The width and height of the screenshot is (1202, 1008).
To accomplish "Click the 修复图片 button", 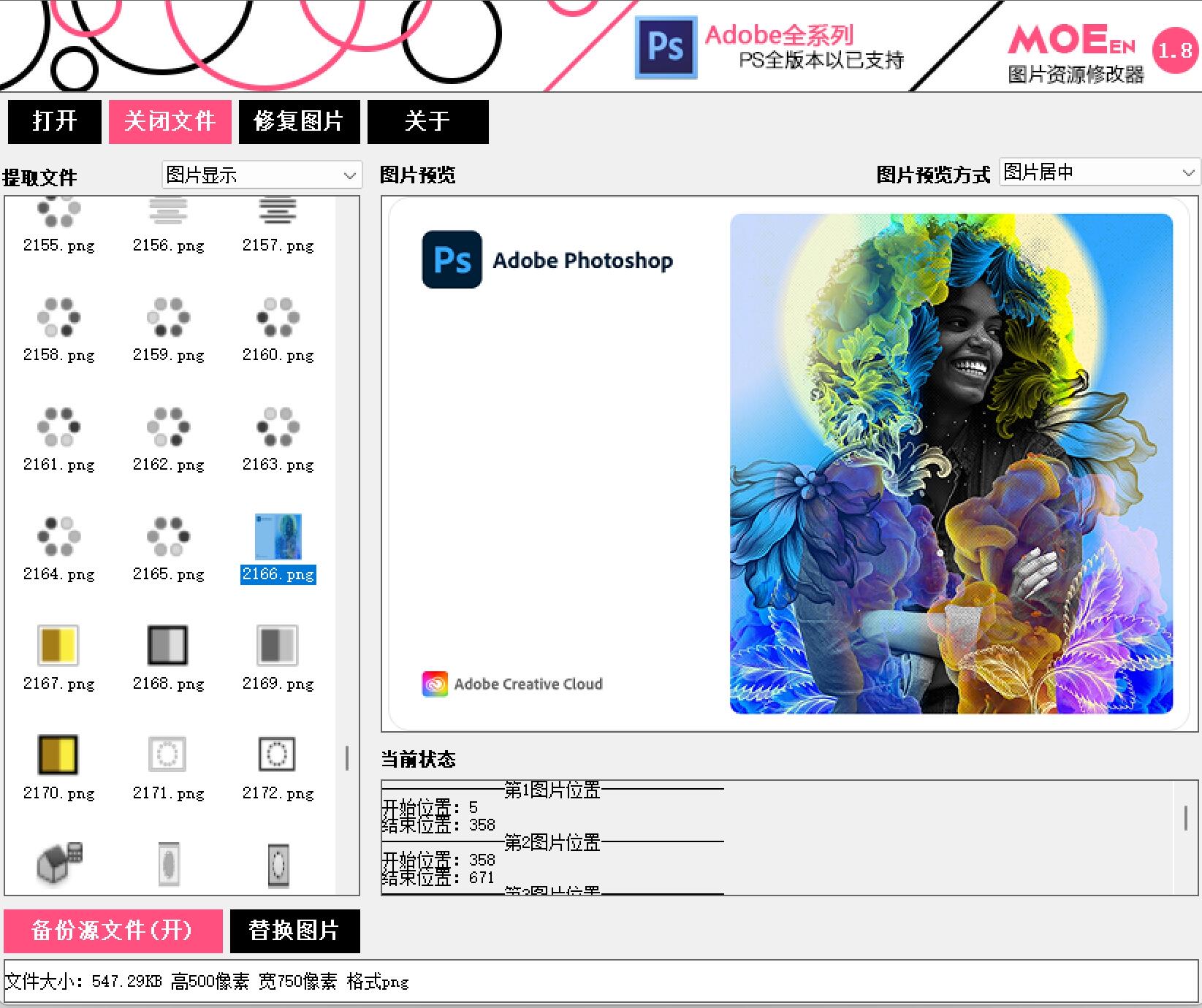I will click(299, 121).
